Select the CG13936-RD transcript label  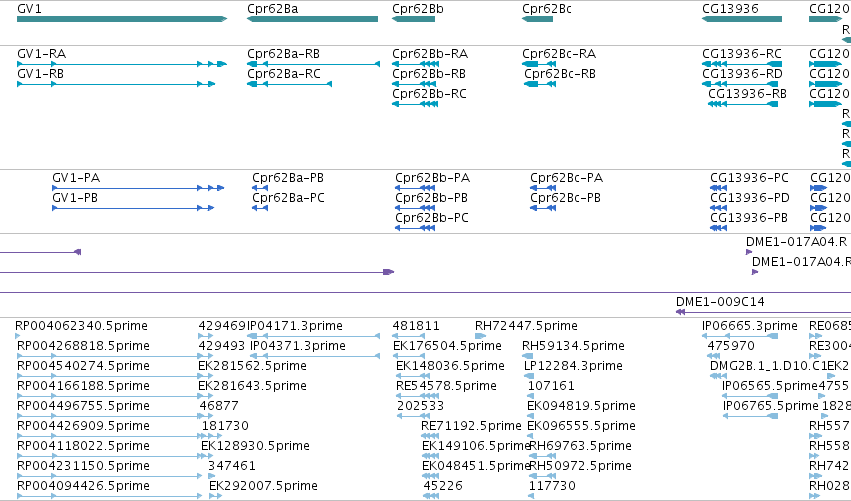point(742,74)
